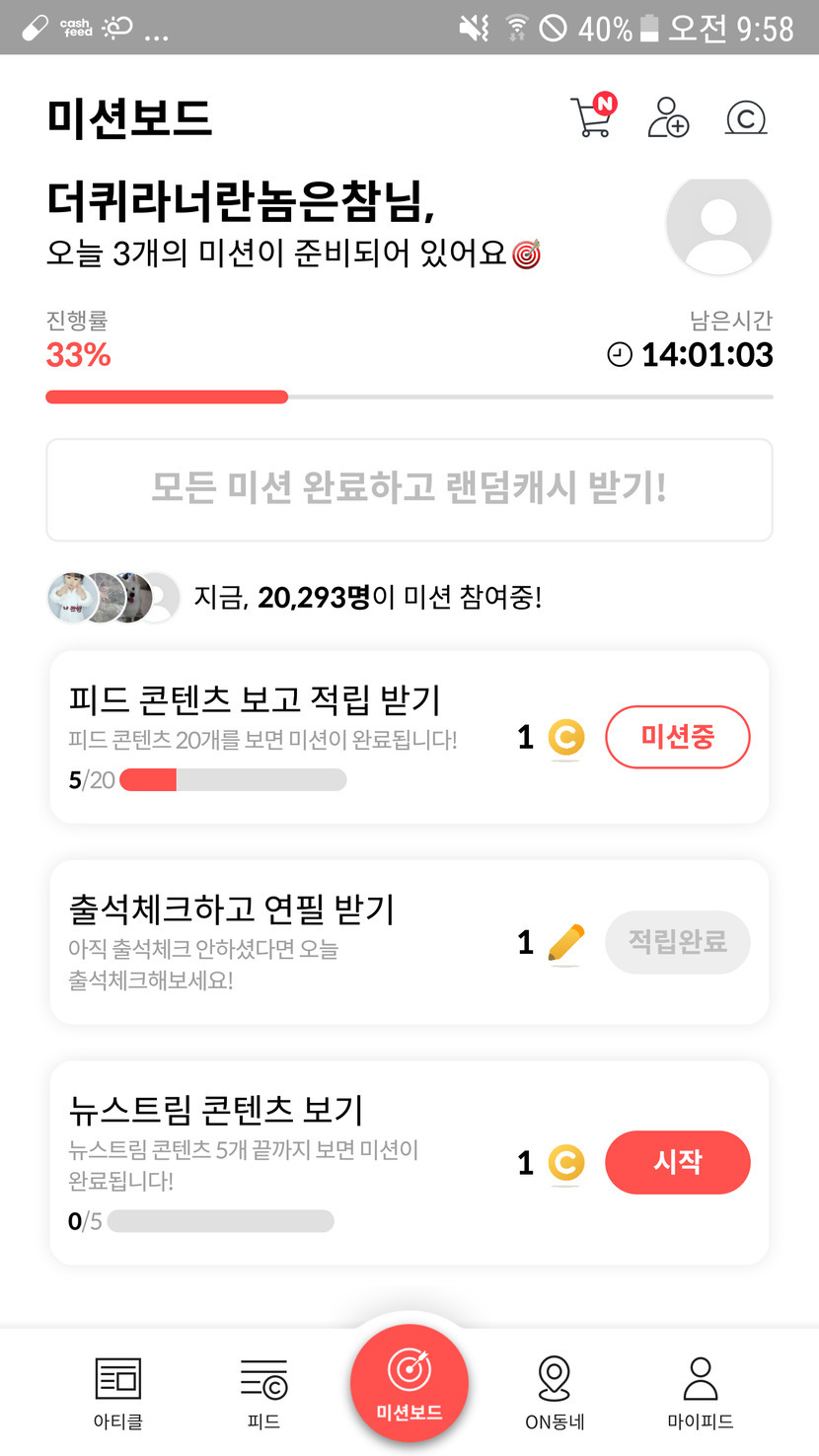Open the shopping cart icon
The image size is (819, 1456).
coord(592,117)
